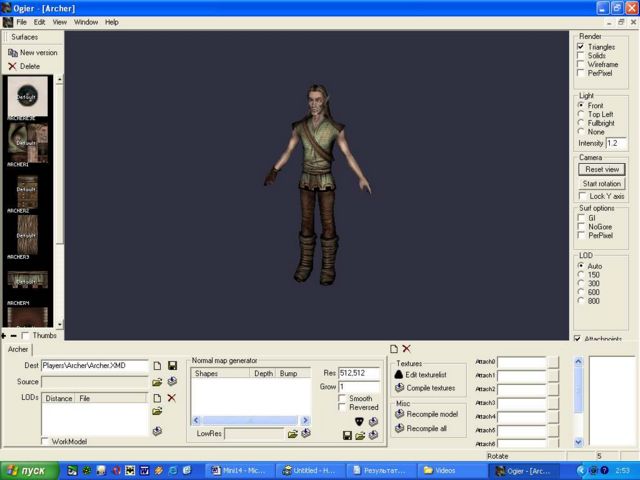
Task: Click the New version icon in Surfaces
Action: click(13, 53)
